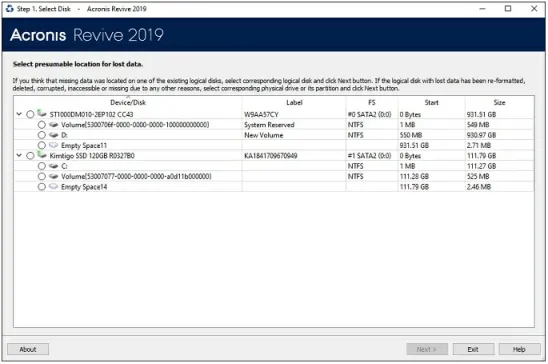Click the ST1000DM010 hard drive icon
This screenshot has height=364, width=548.
[42, 113]
